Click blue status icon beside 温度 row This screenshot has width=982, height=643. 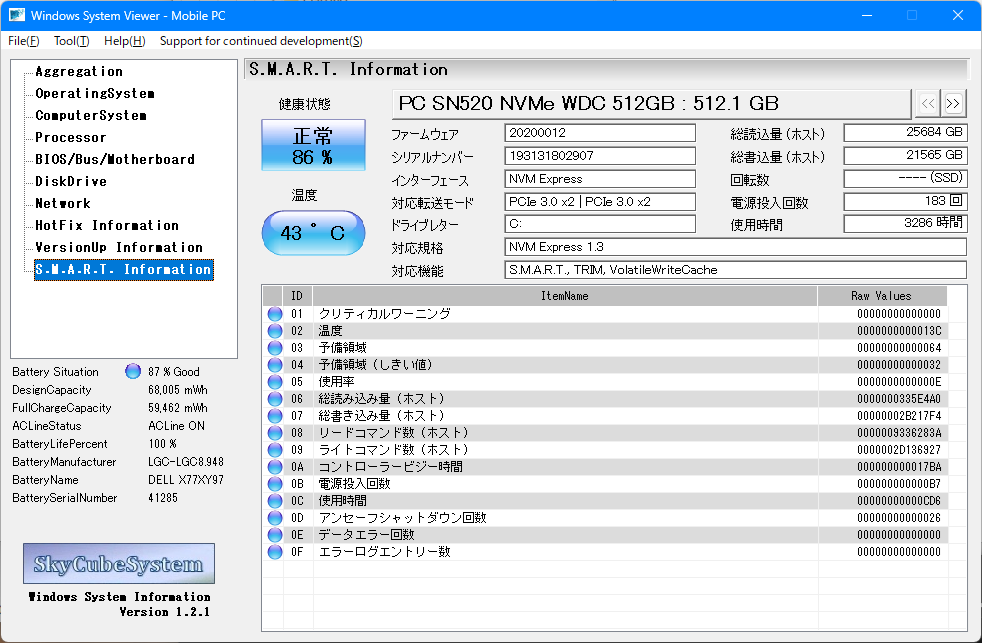pos(274,330)
